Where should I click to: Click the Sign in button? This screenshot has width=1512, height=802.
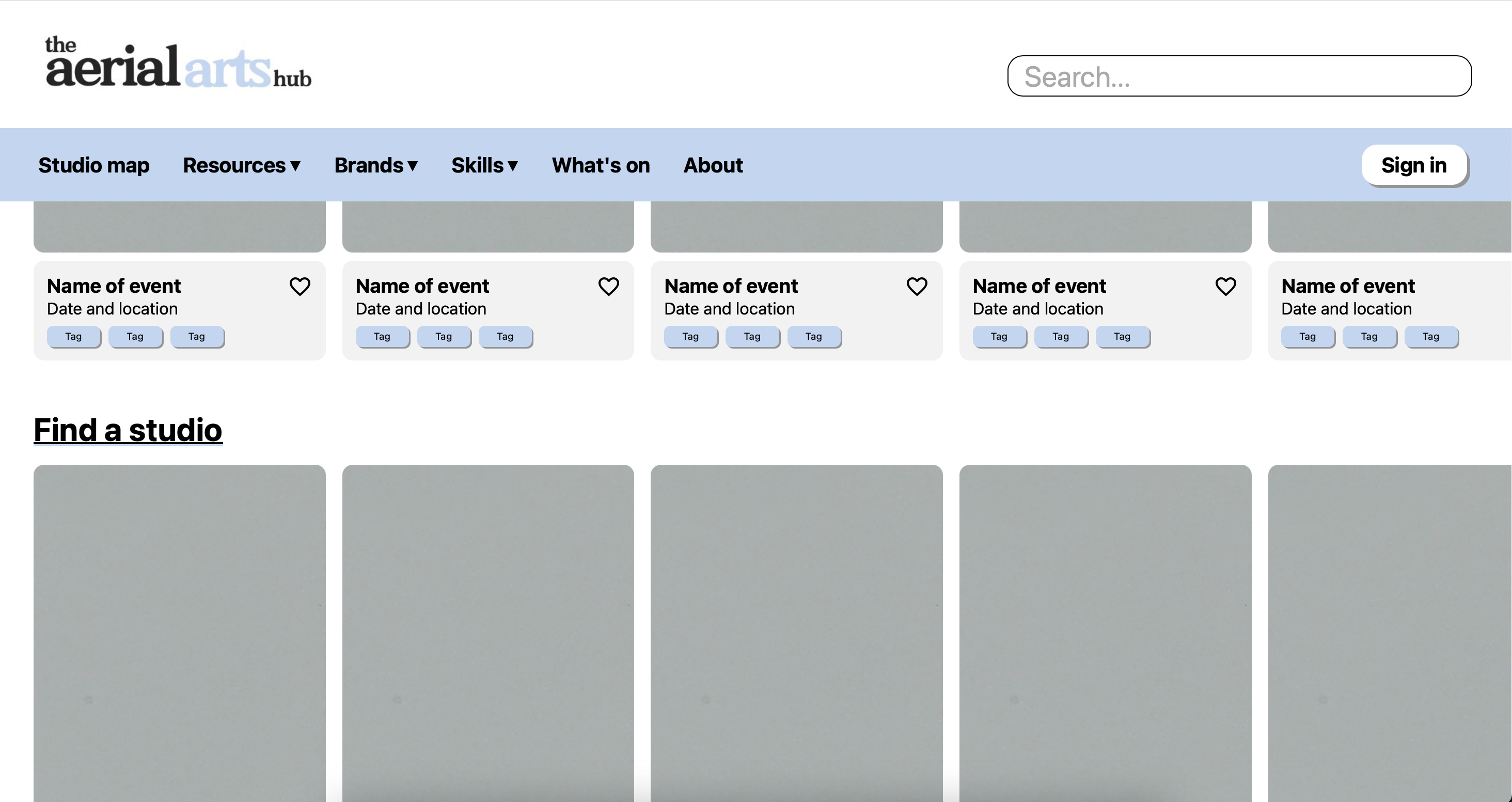1414,165
